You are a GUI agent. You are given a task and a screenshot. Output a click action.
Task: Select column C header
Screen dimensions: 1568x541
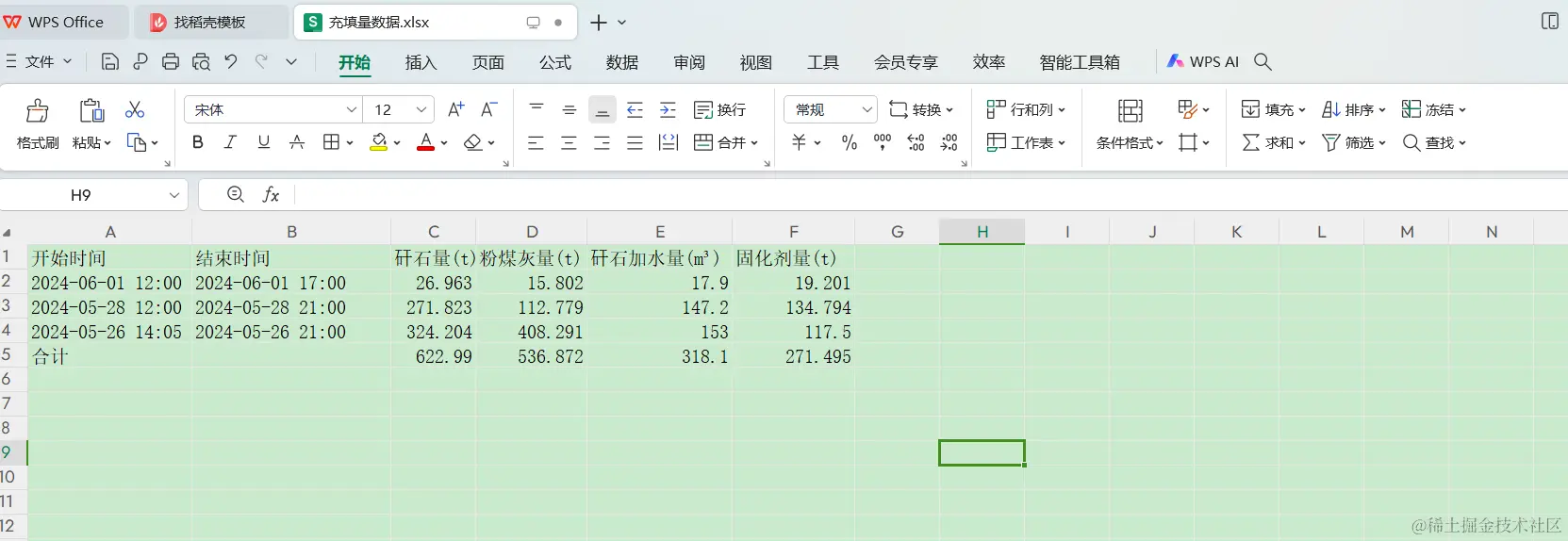(x=434, y=232)
